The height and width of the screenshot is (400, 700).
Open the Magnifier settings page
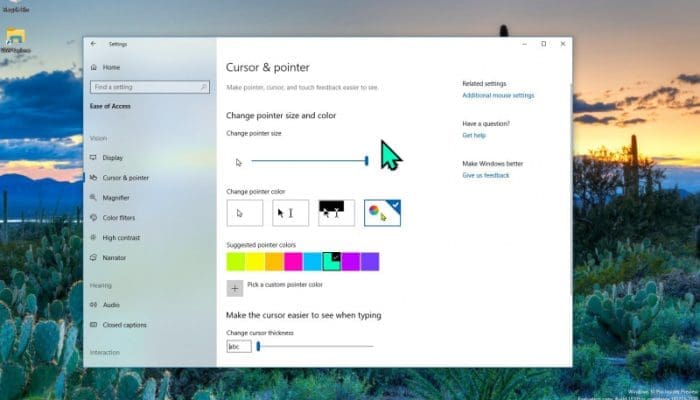116,198
